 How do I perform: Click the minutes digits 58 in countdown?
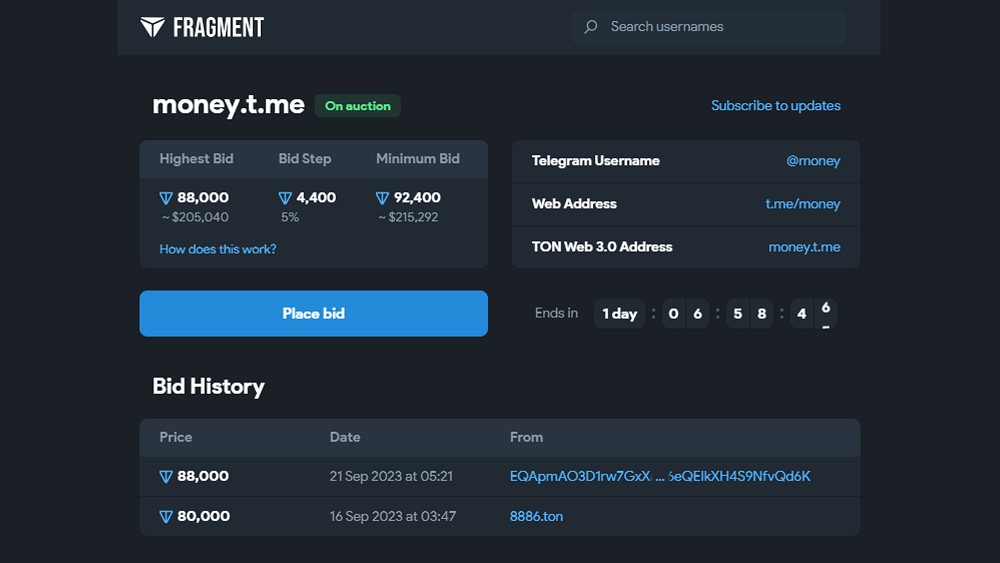[749, 314]
